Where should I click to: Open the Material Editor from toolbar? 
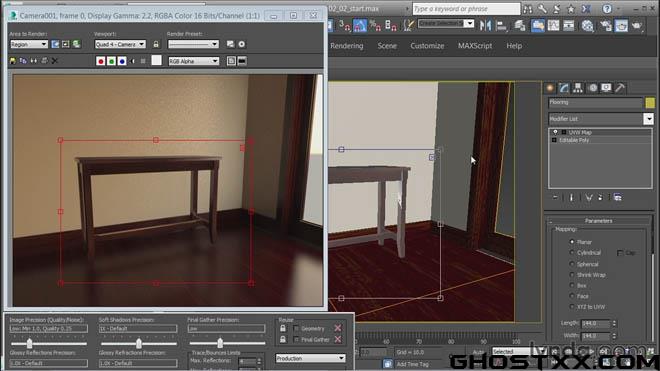588,26
